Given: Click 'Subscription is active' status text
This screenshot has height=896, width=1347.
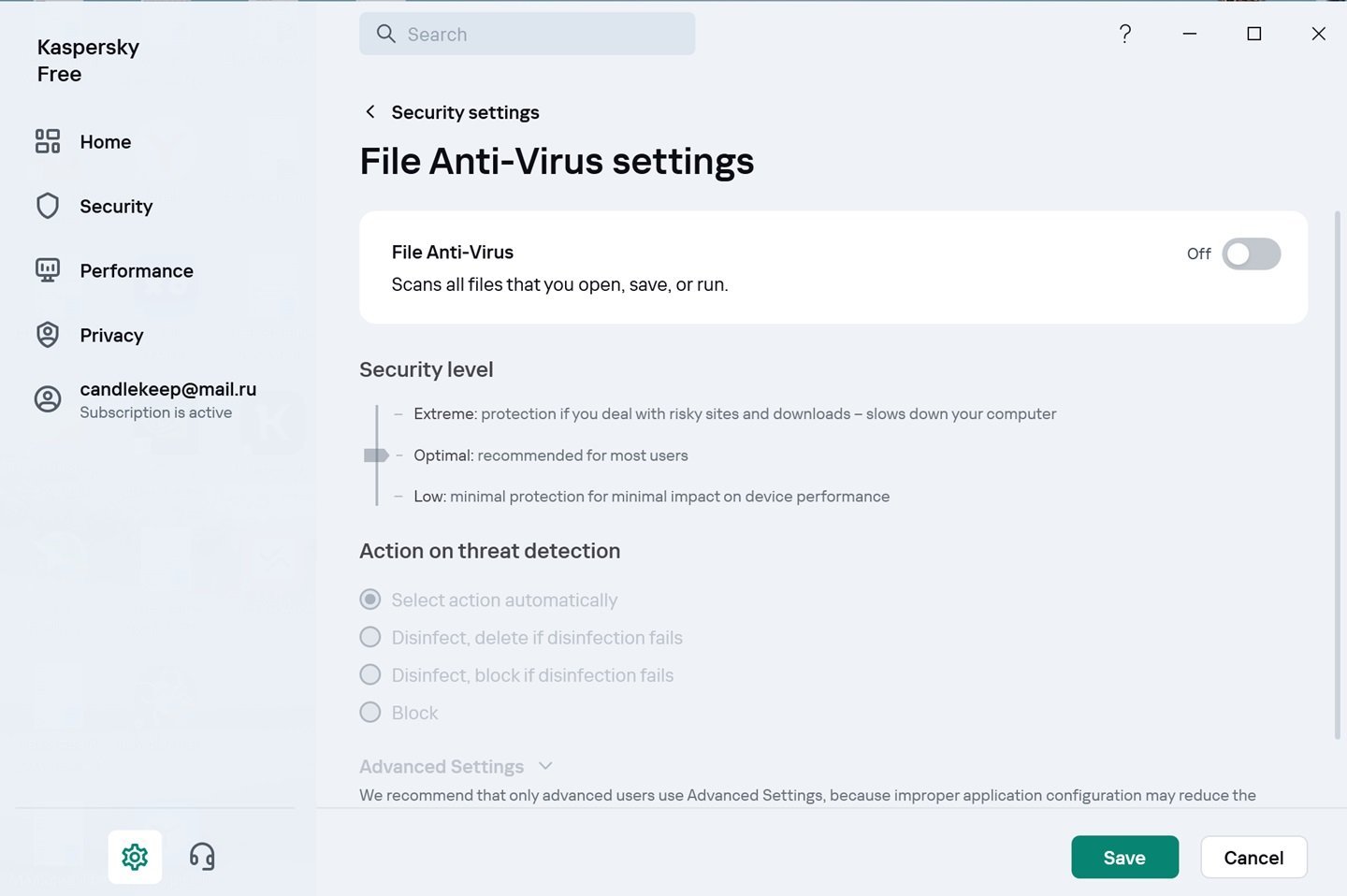Looking at the screenshot, I should (x=155, y=412).
